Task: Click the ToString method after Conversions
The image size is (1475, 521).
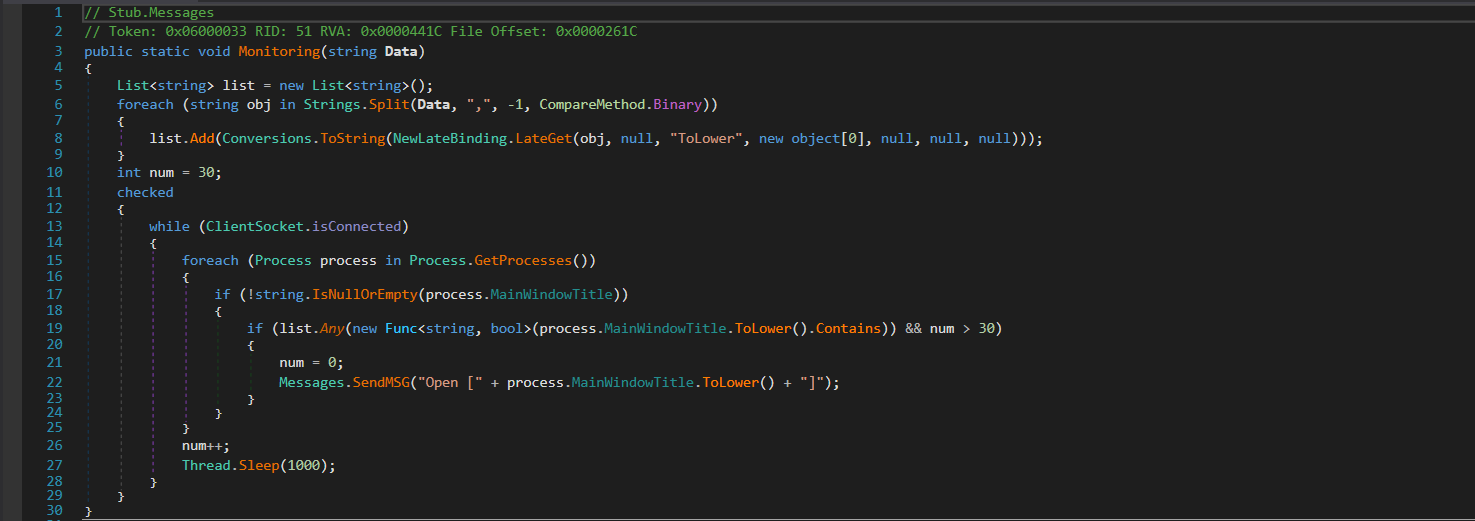Action: [x=352, y=139]
